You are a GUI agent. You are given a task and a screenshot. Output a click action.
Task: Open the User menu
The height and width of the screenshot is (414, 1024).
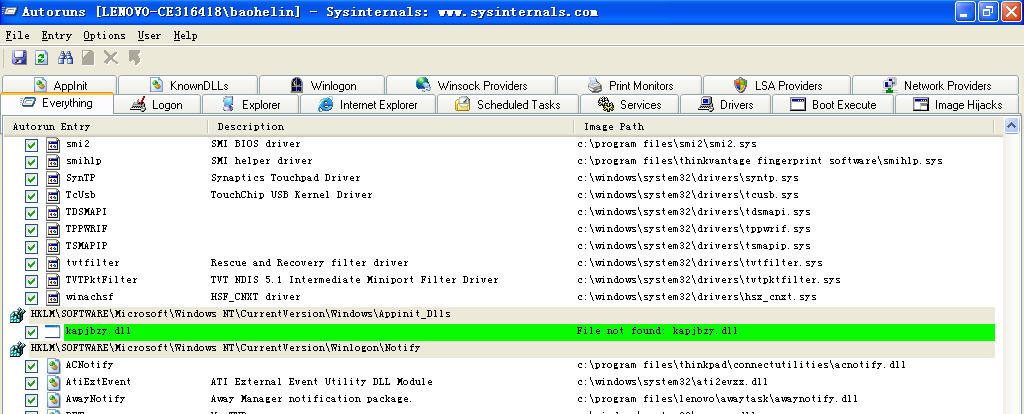[x=150, y=35]
